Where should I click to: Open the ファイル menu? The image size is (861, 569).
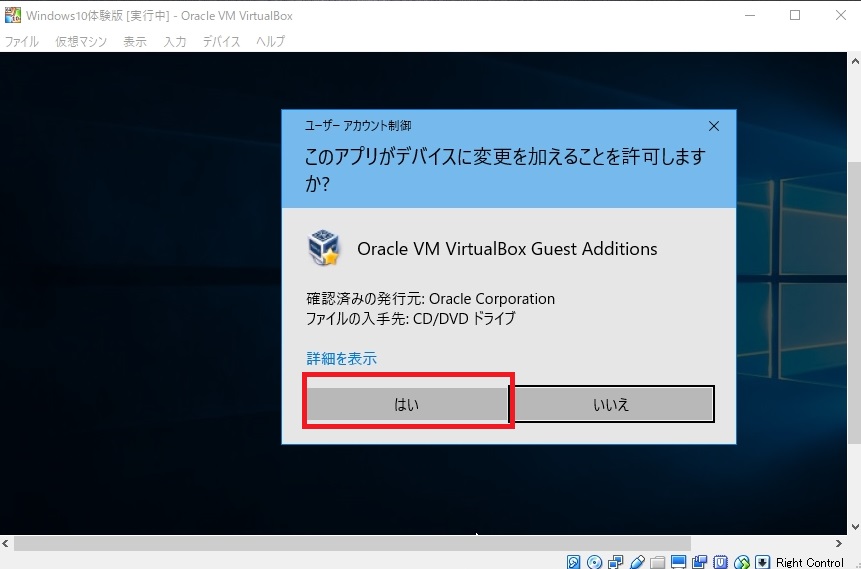tap(21, 42)
